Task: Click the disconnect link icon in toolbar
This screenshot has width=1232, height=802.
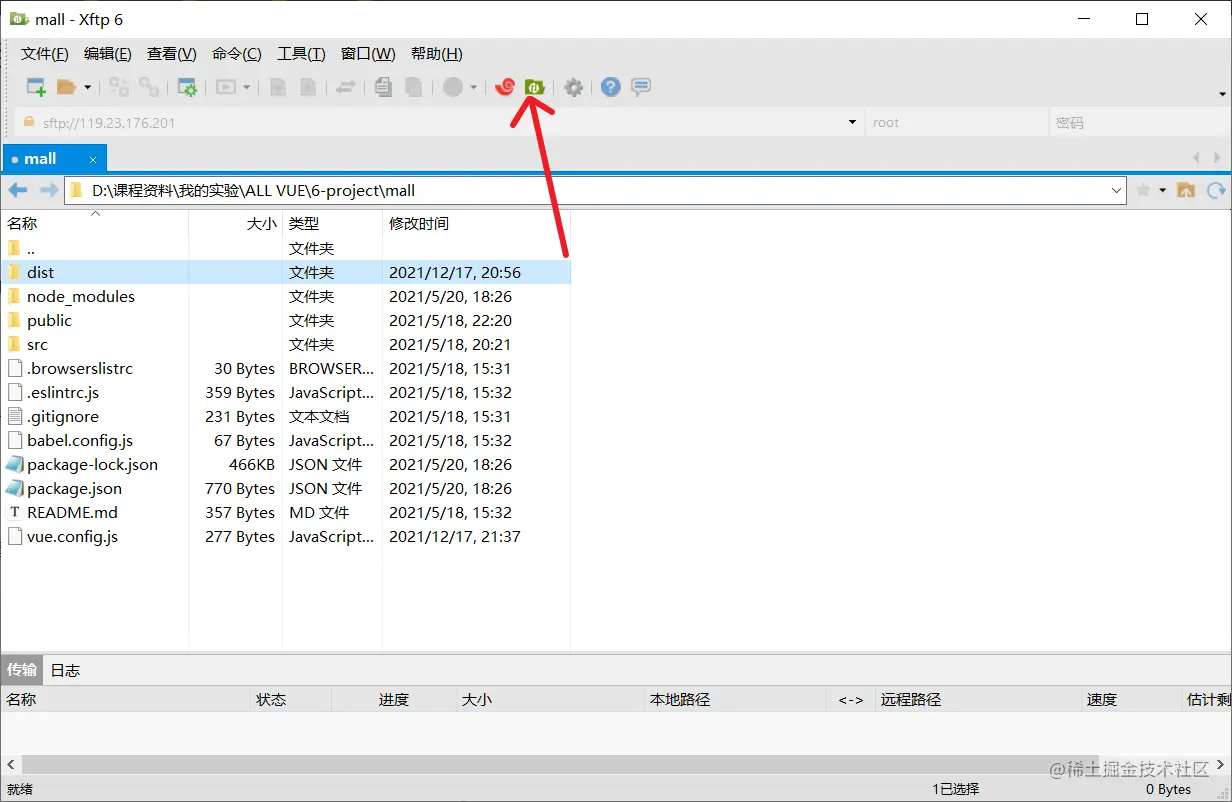Action: point(149,87)
